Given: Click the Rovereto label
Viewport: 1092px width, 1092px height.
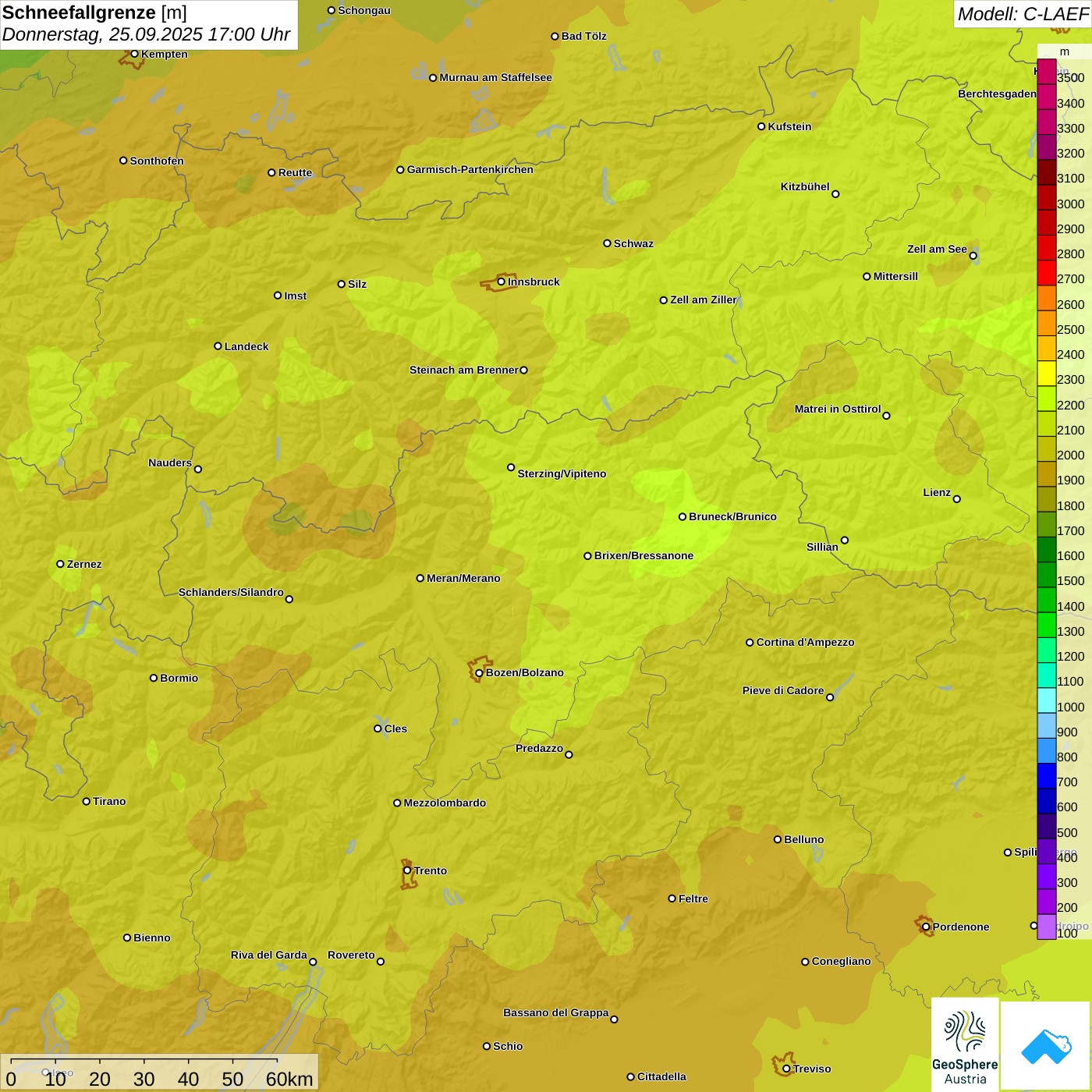Looking at the screenshot, I should [x=351, y=955].
